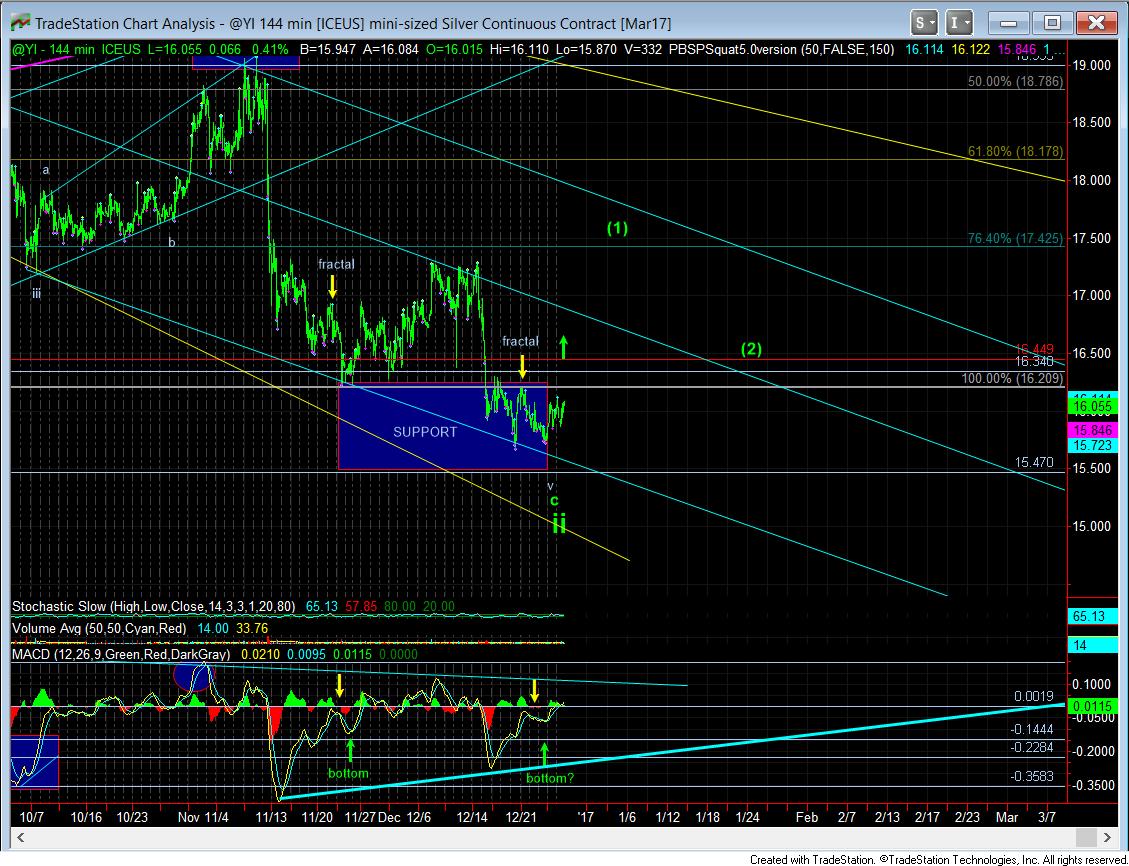Click the -0.3583 MACD level label

[x=1033, y=776]
